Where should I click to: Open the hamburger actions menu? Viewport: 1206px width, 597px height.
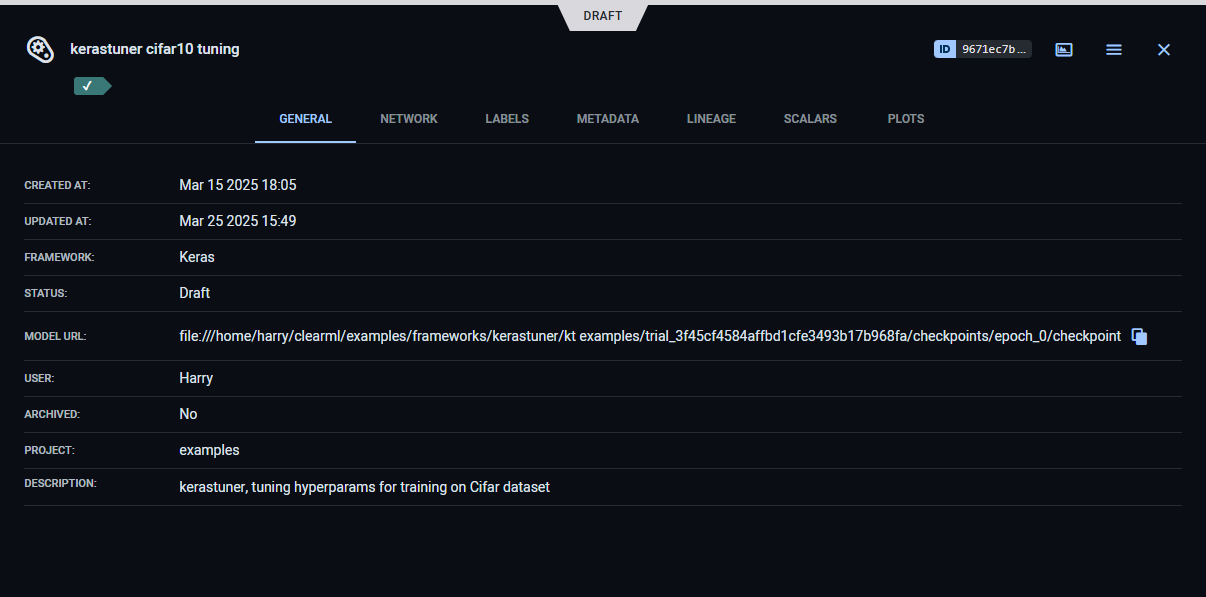click(1113, 49)
